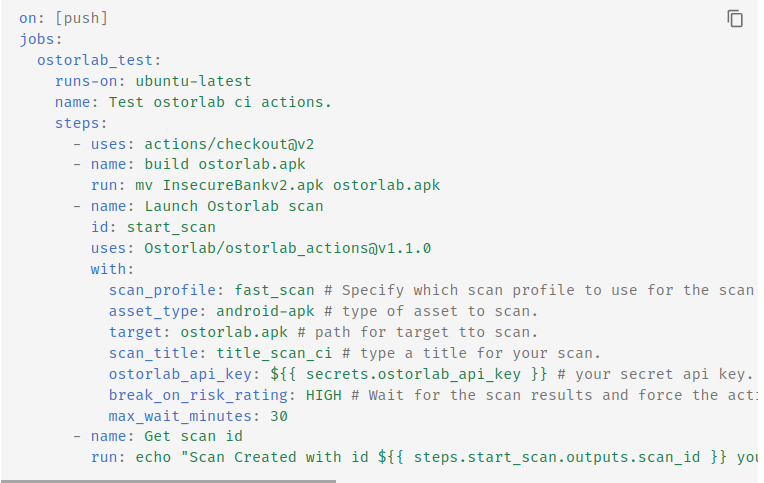Copy the code block with the copy icon

pyautogui.click(x=735, y=19)
